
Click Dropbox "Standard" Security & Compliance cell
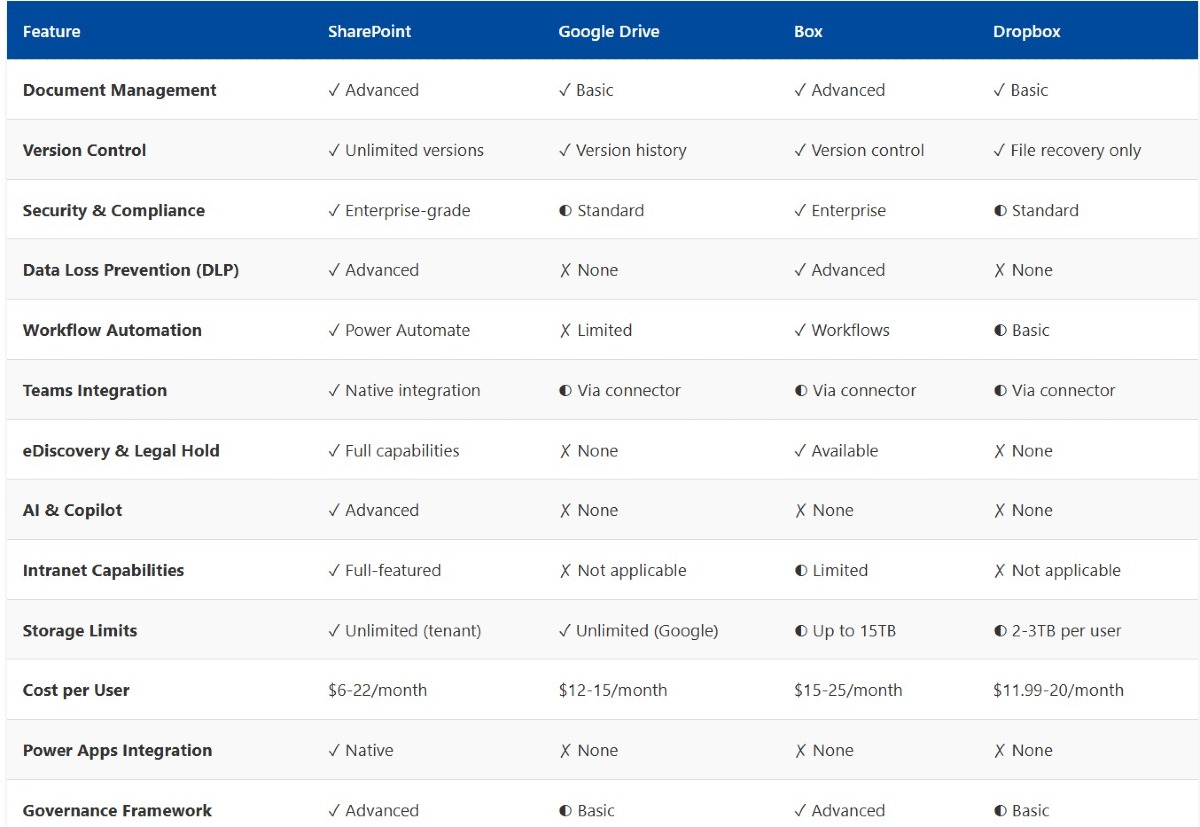click(x=1036, y=210)
